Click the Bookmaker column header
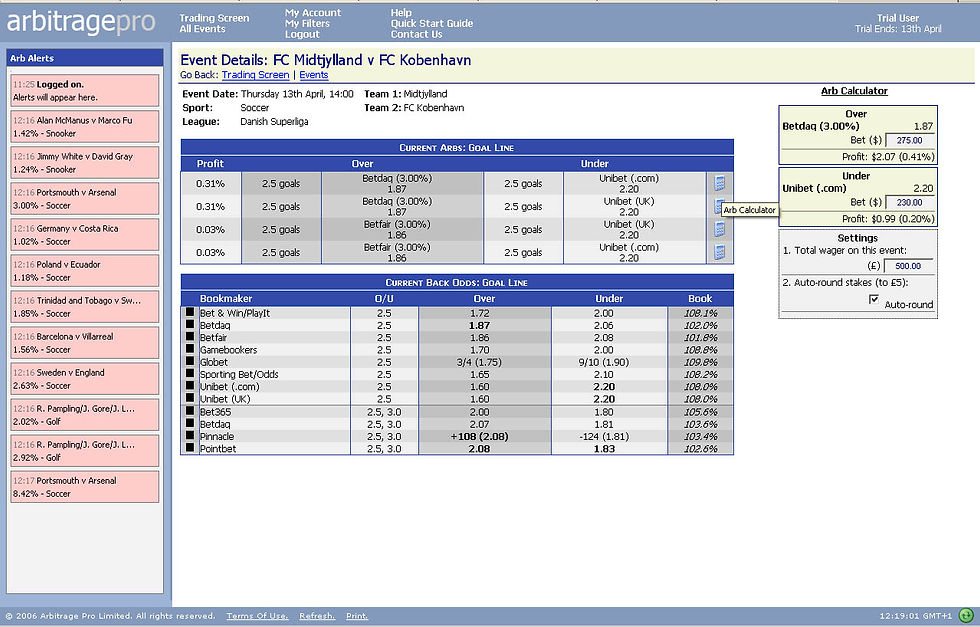The width and height of the screenshot is (980, 627). coord(226,299)
